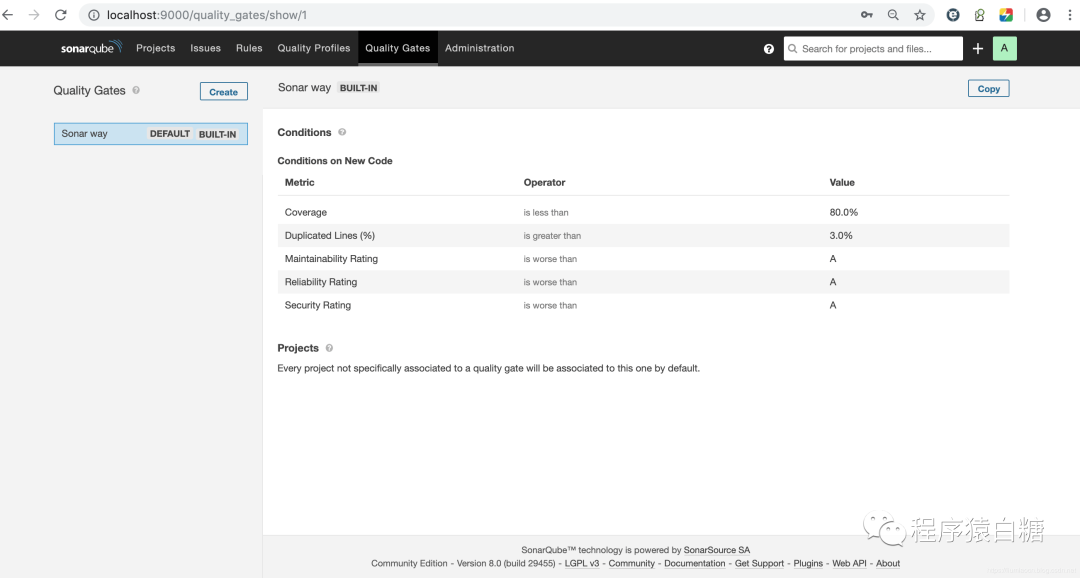Open the zoom magnifier icon in address bar
This screenshot has height=578, width=1080.
893,14
